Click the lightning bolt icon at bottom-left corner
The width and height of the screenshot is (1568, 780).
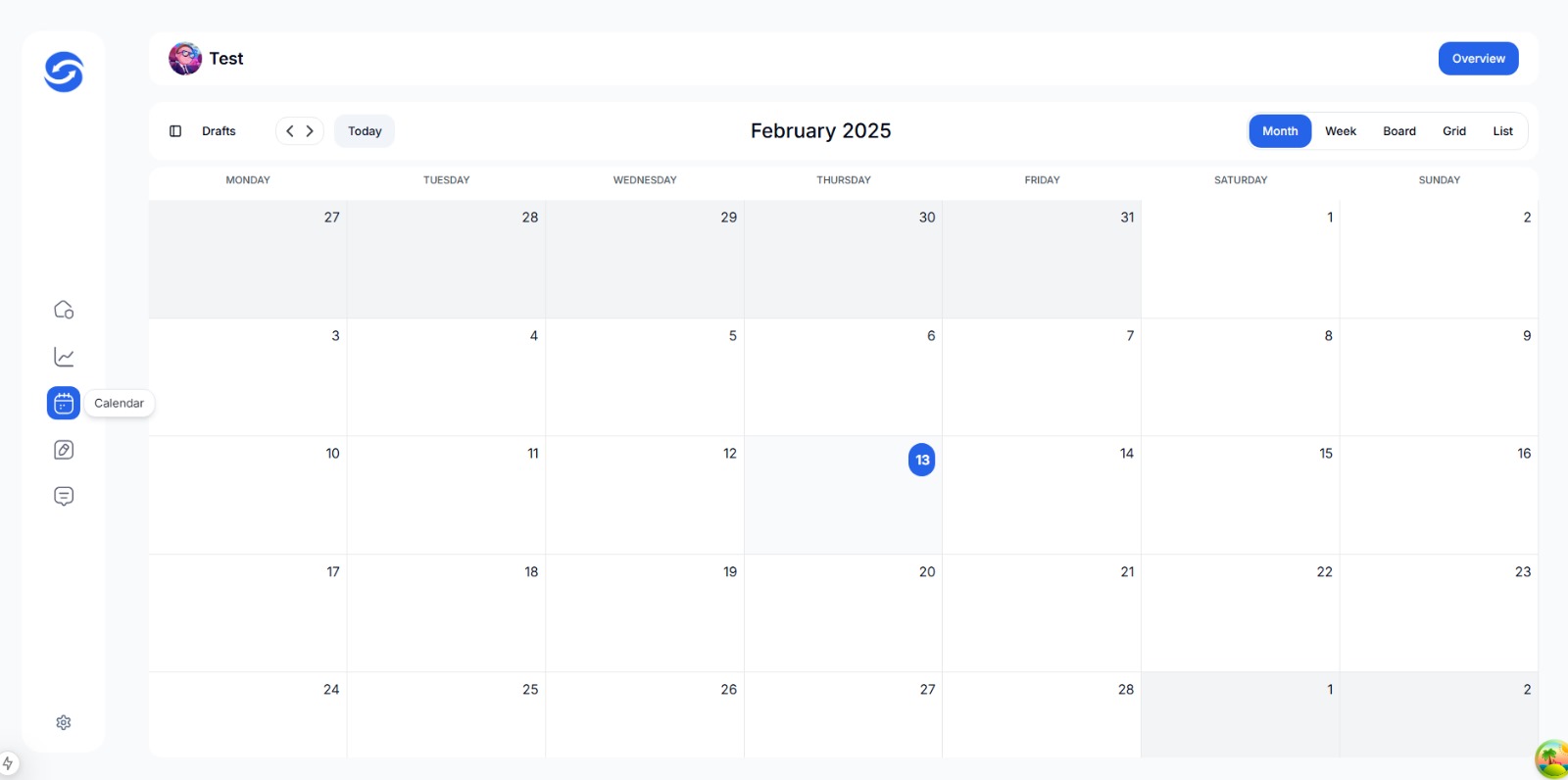[8, 762]
